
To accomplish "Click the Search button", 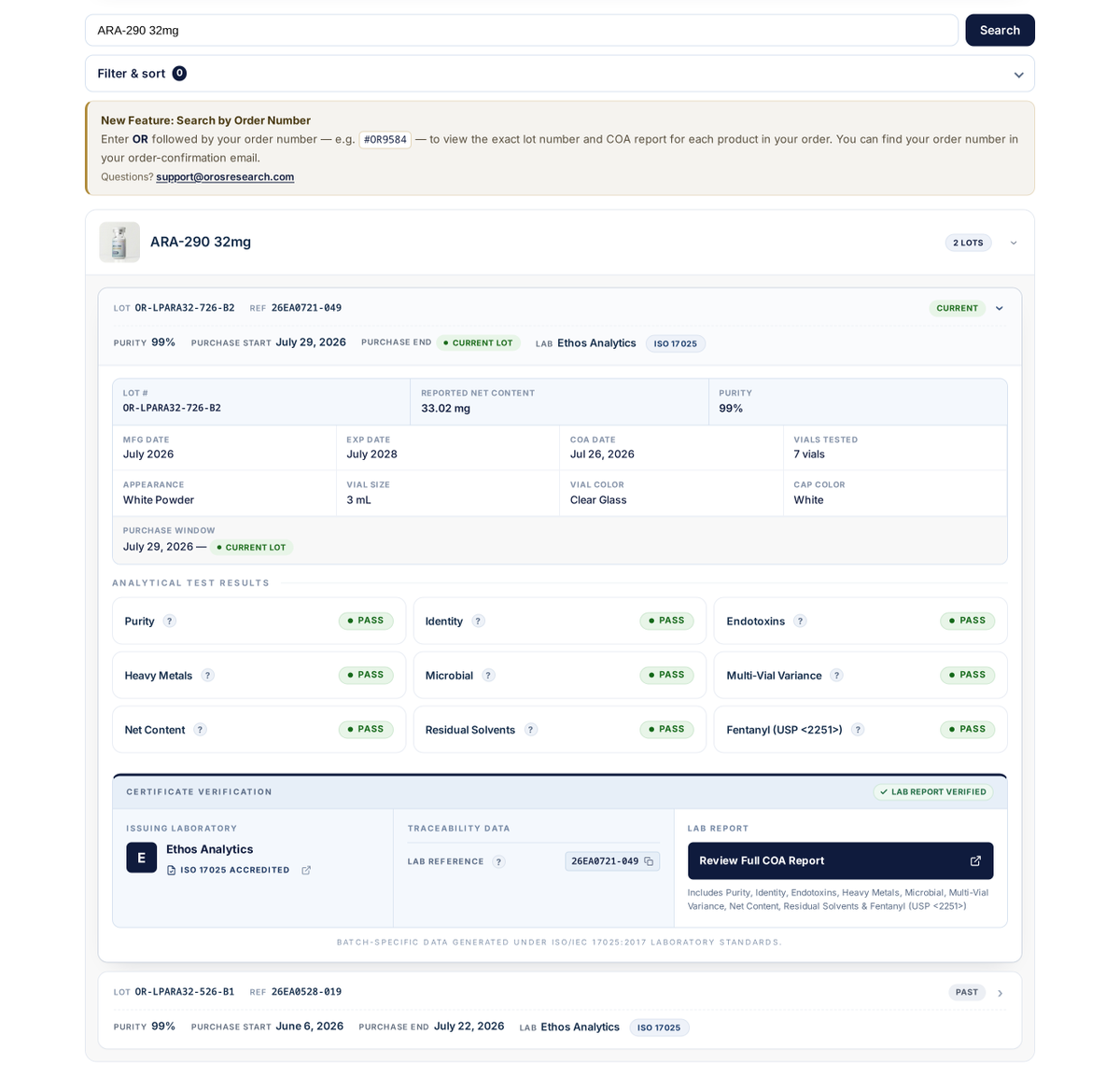I will point(1000,30).
